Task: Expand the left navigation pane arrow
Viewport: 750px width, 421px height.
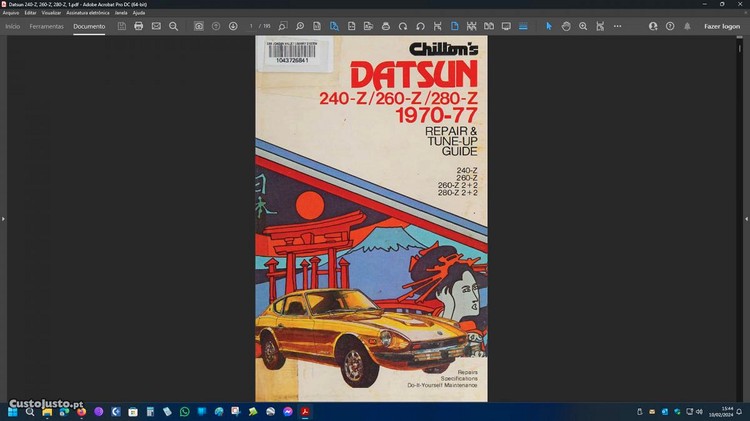Action: 3,218
